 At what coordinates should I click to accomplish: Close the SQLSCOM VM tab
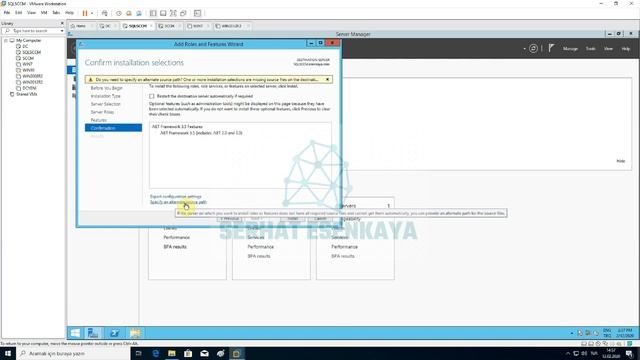pos(151,26)
